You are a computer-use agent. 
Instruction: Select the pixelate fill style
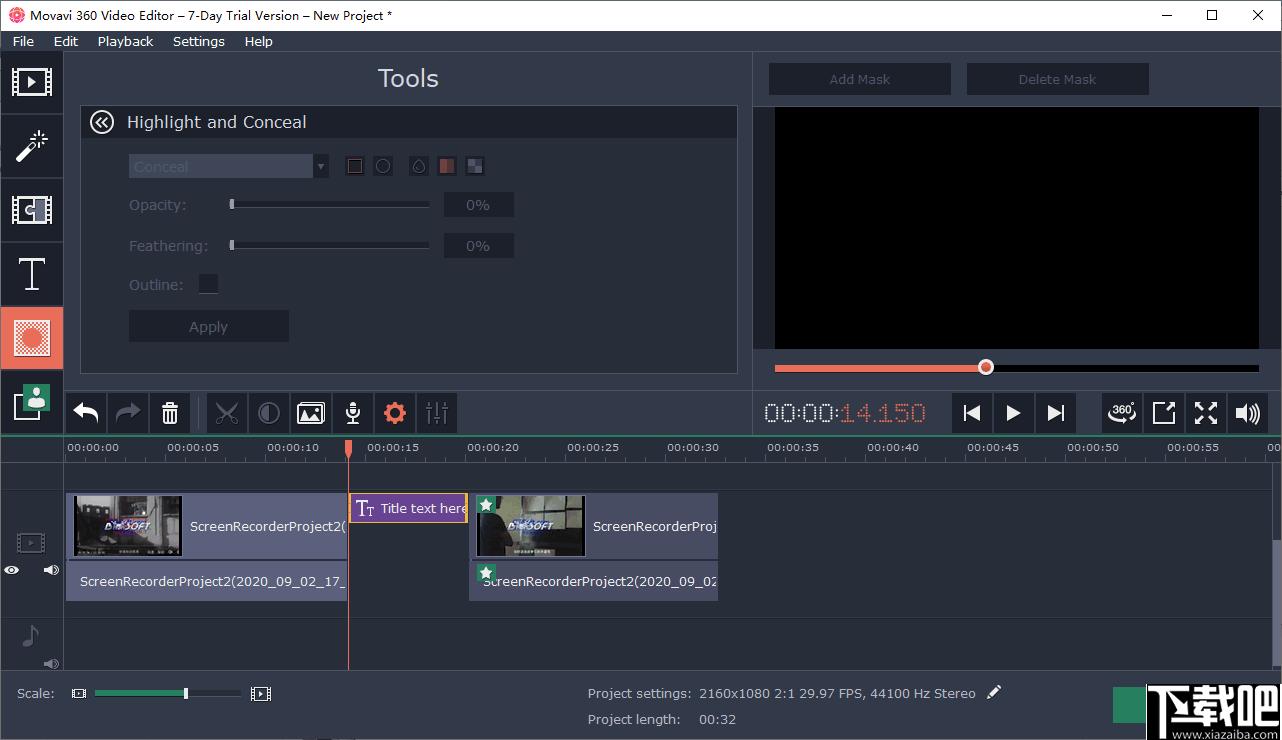[x=475, y=166]
